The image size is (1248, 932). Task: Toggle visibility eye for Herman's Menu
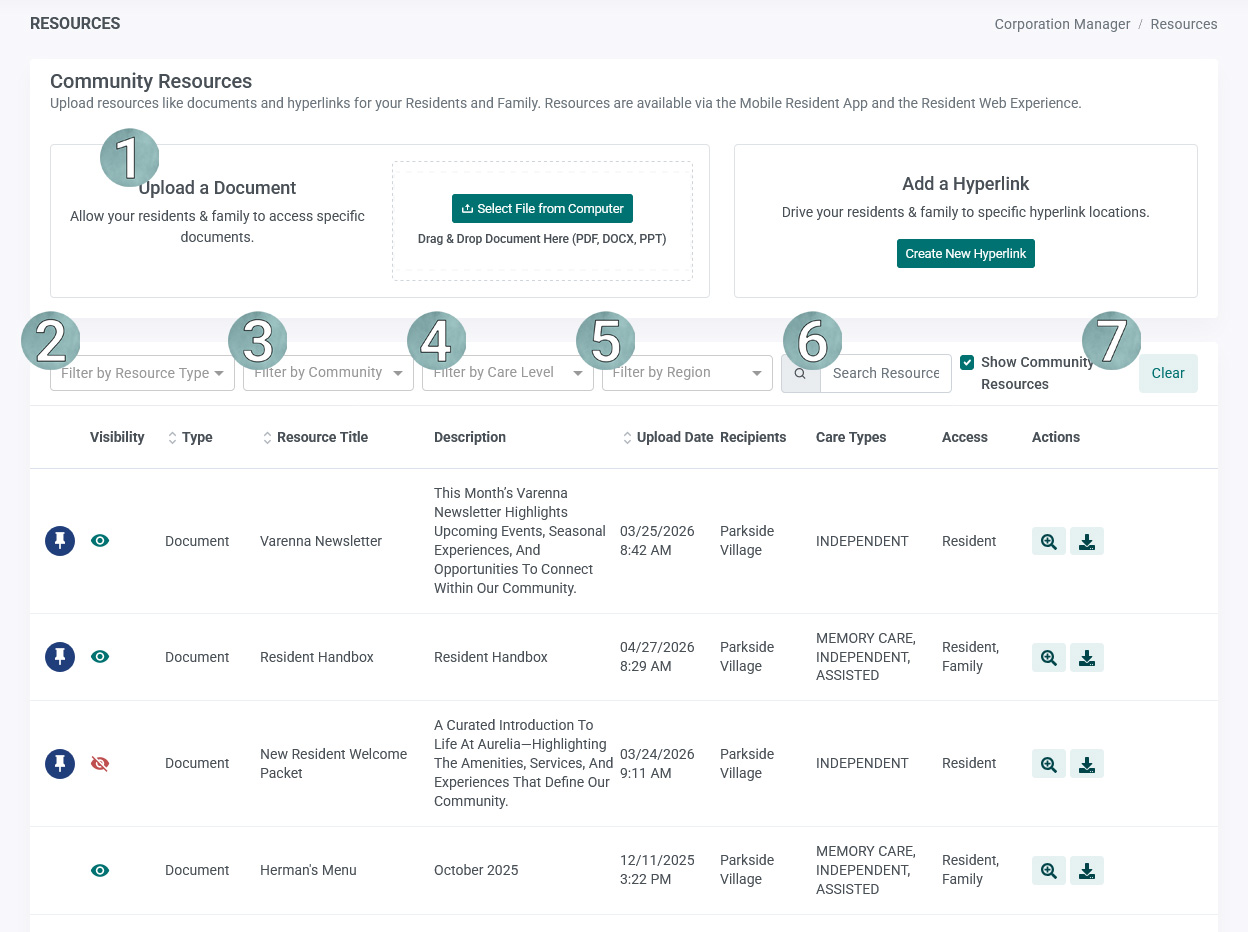click(x=100, y=870)
